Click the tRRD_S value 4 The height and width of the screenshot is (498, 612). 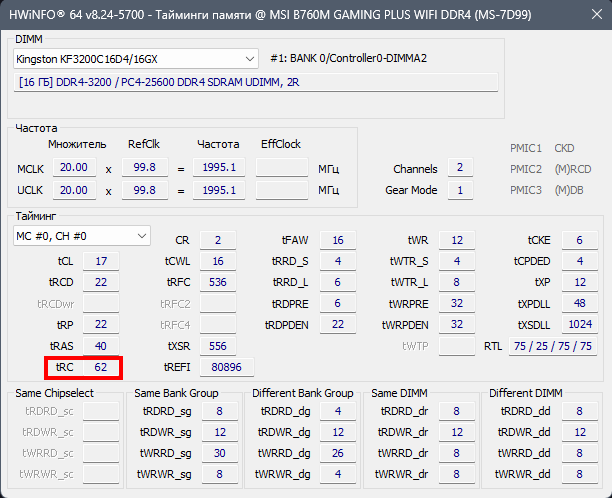coord(338,261)
